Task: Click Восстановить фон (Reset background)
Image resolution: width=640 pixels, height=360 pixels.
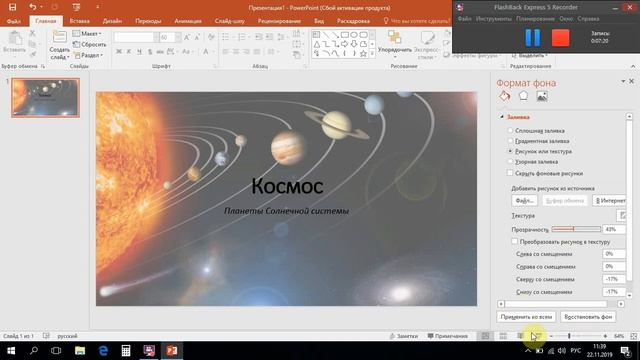Action: point(588,317)
